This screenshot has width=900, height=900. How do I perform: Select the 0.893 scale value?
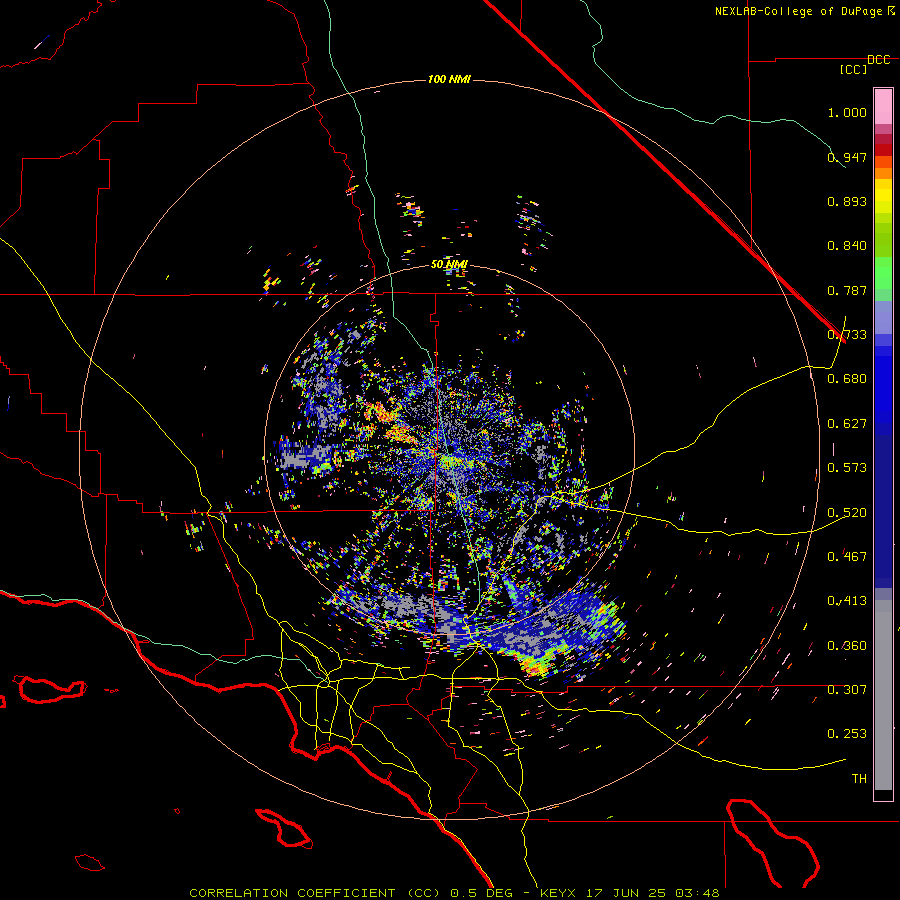coord(847,201)
